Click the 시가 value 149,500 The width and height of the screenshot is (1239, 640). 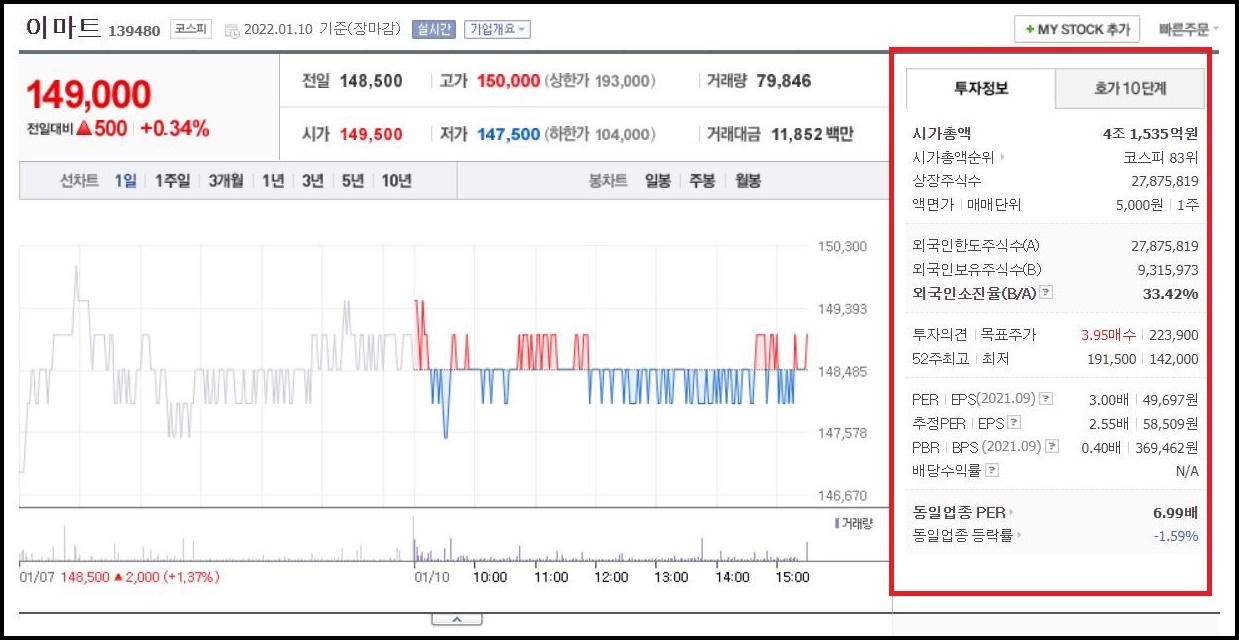(371, 134)
